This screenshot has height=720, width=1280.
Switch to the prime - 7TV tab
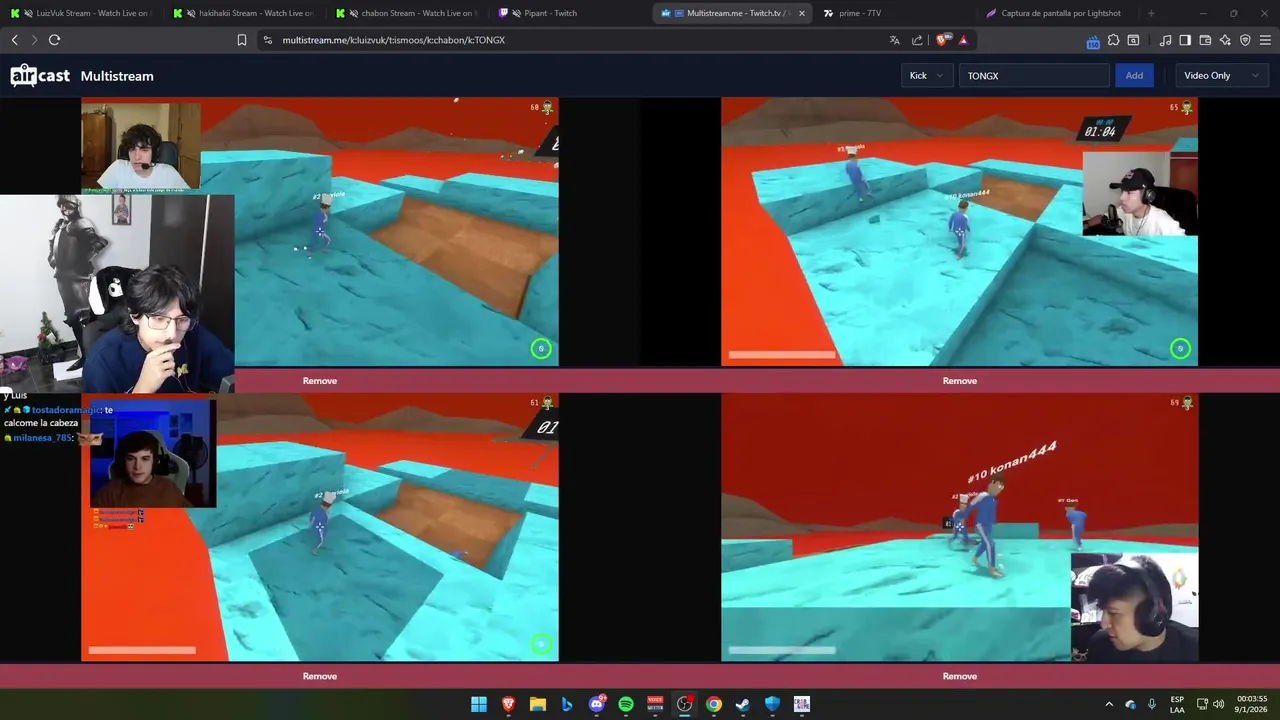coord(893,13)
